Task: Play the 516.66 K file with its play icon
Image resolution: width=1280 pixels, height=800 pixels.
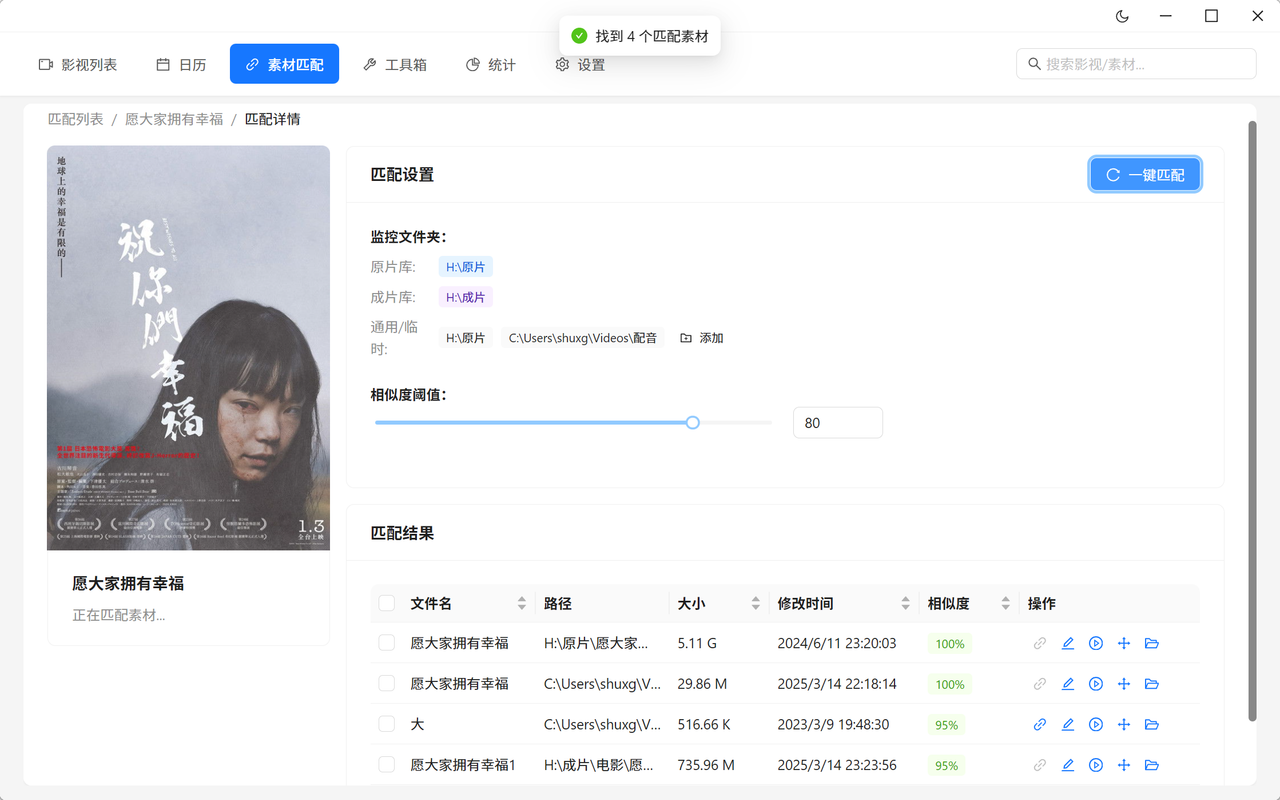Action: tap(1096, 724)
